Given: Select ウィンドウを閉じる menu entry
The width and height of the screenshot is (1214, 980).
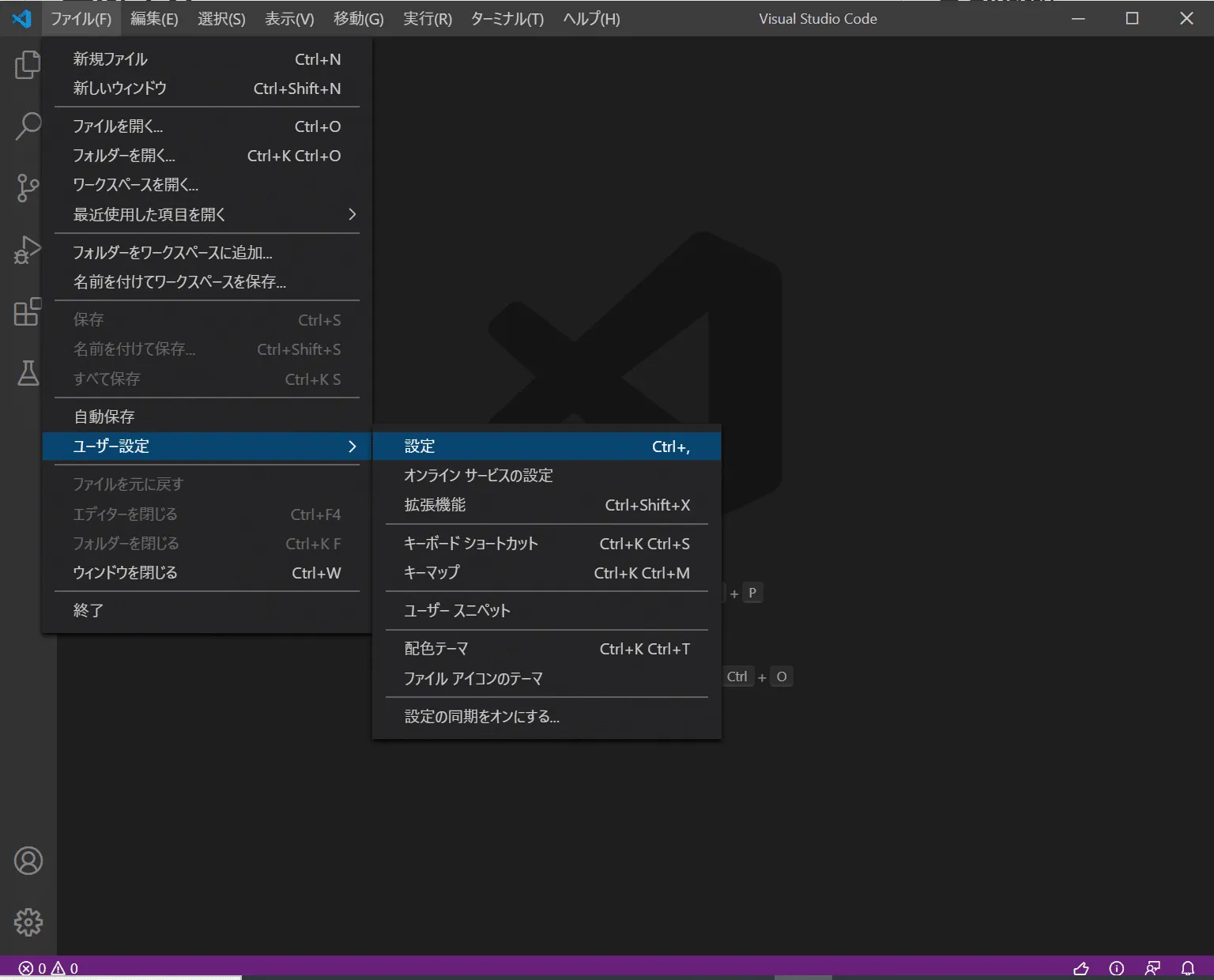Looking at the screenshot, I should [x=207, y=573].
